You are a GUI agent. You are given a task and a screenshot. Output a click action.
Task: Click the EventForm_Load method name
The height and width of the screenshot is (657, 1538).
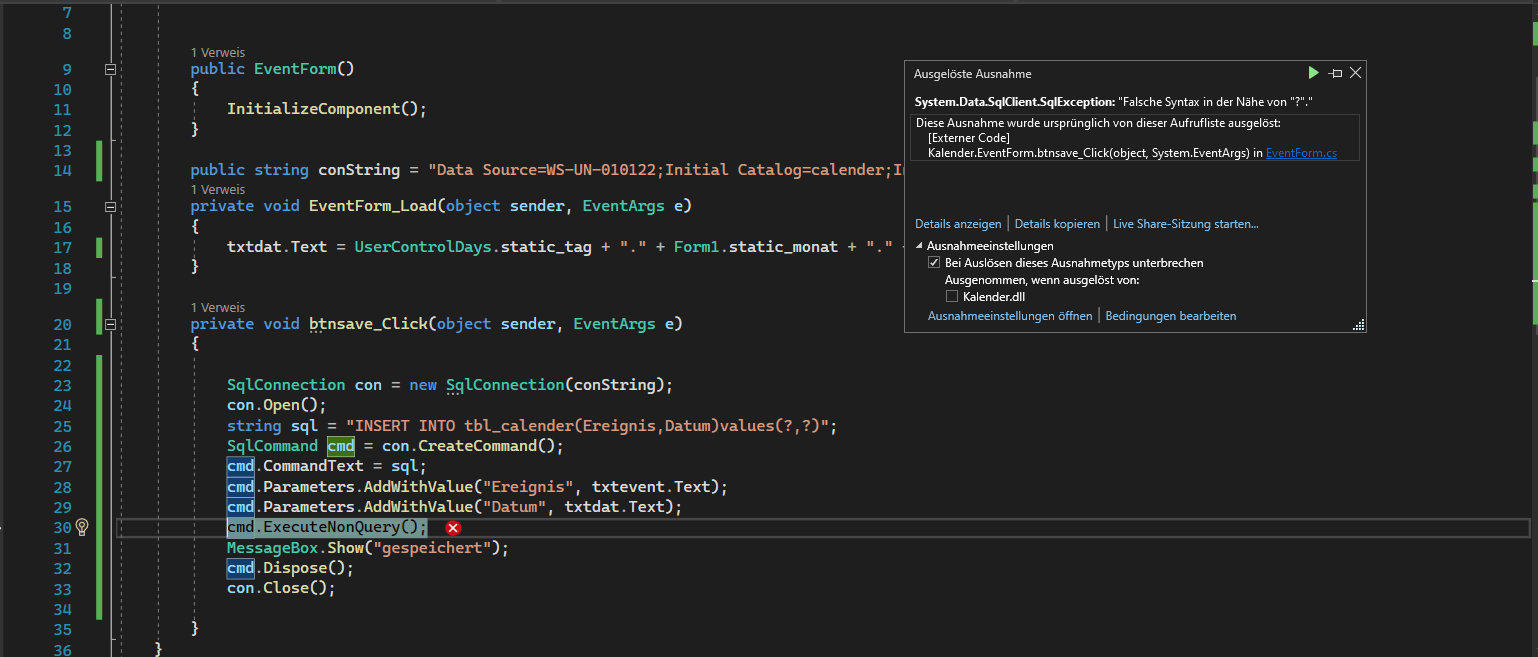(373, 206)
